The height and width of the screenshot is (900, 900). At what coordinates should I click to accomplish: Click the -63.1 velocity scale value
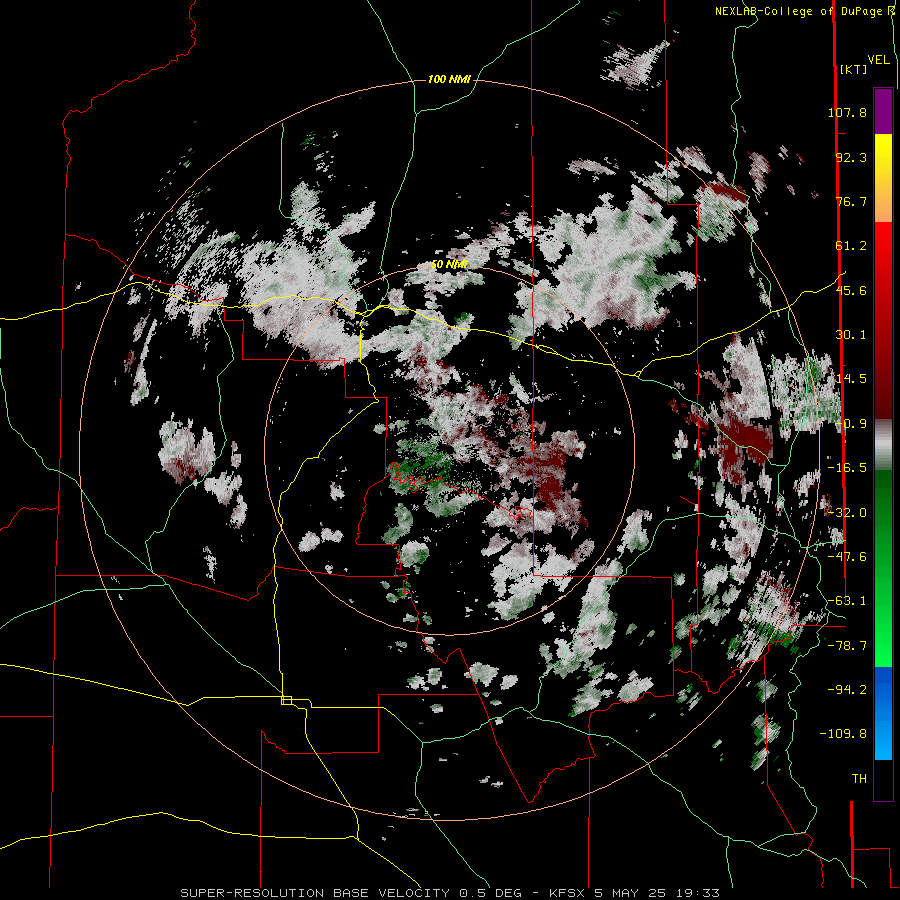click(x=847, y=601)
